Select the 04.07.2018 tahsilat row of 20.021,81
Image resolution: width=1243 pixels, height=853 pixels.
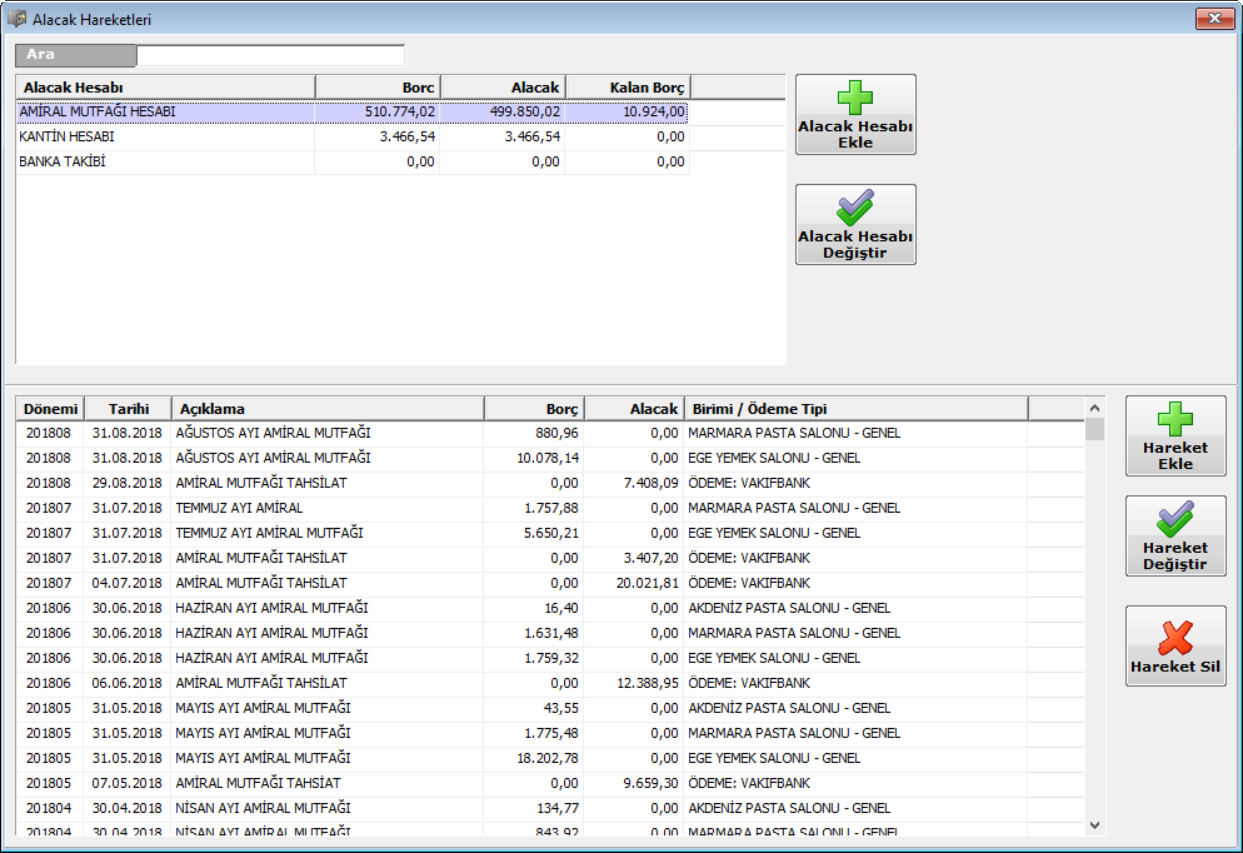point(261,583)
